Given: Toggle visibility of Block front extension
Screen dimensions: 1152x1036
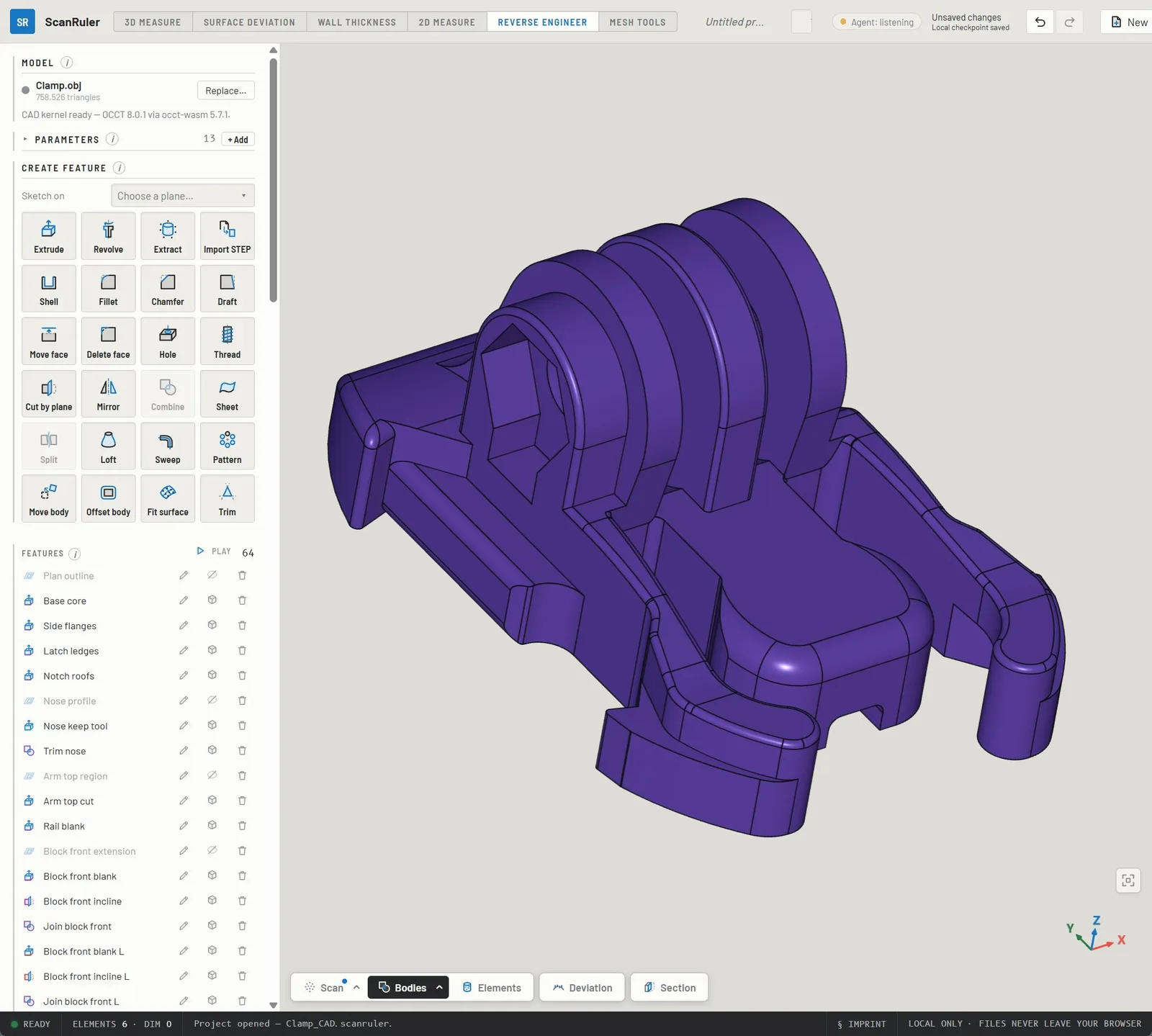Looking at the screenshot, I should [212, 851].
